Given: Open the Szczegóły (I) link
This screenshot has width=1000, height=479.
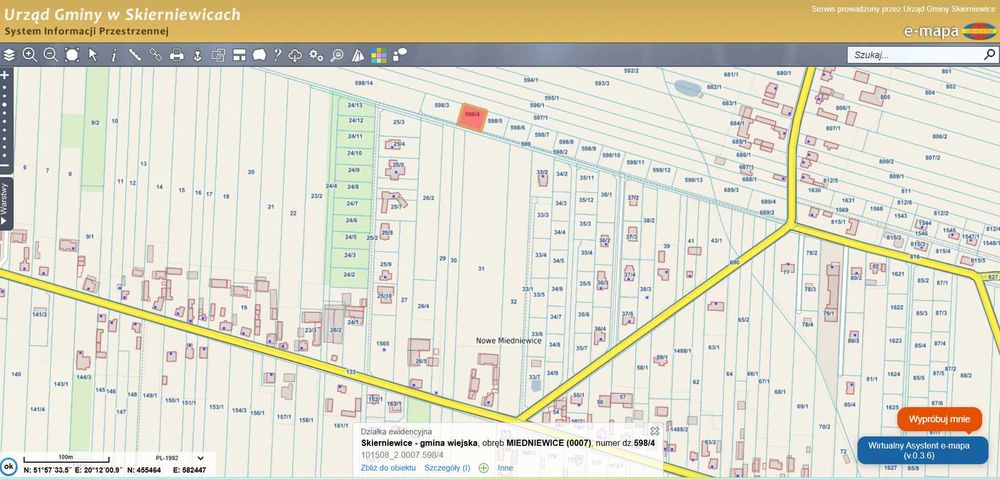Looking at the screenshot, I should (x=447, y=468).
